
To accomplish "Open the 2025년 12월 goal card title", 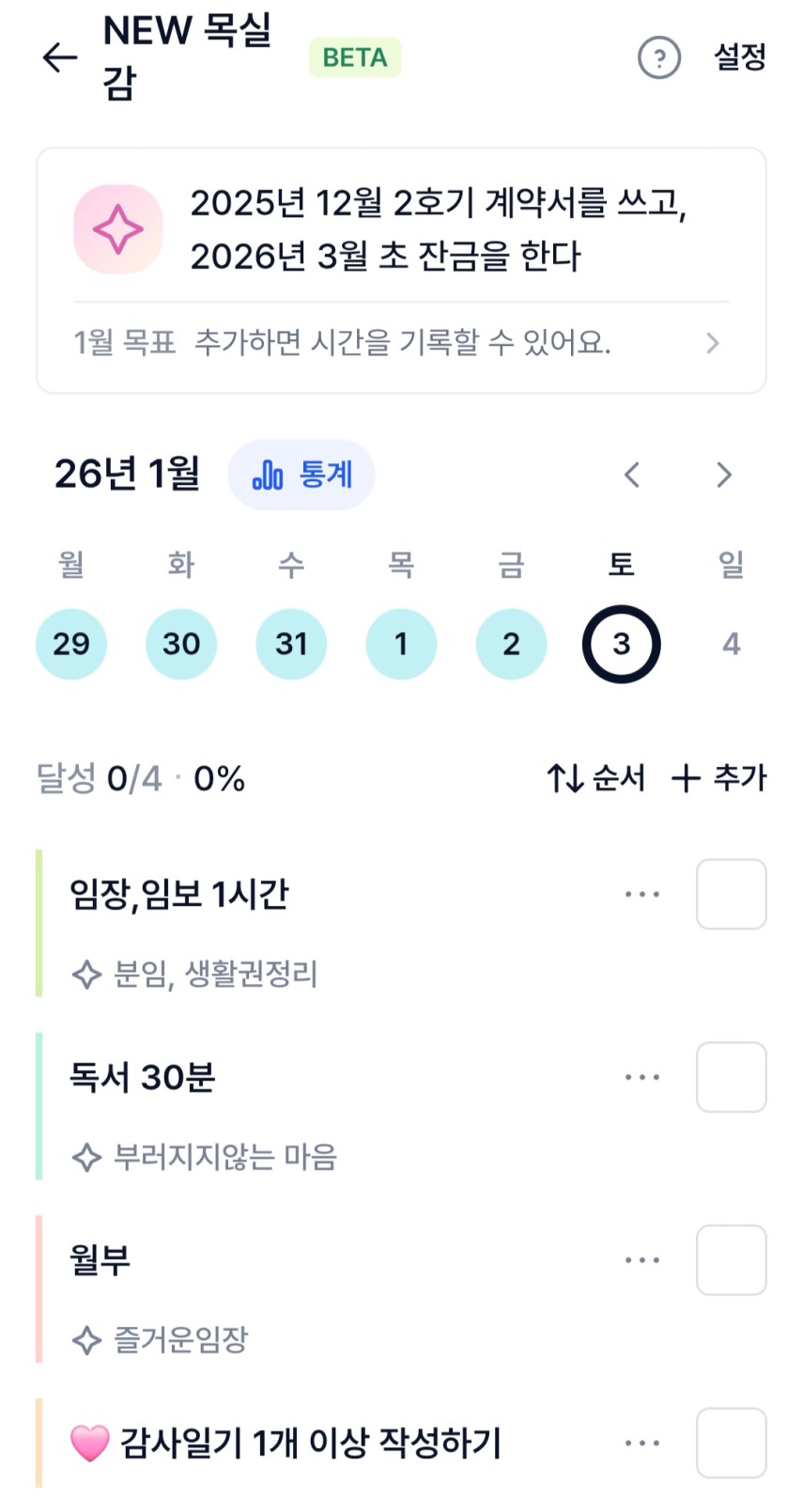I will [439, 229].
